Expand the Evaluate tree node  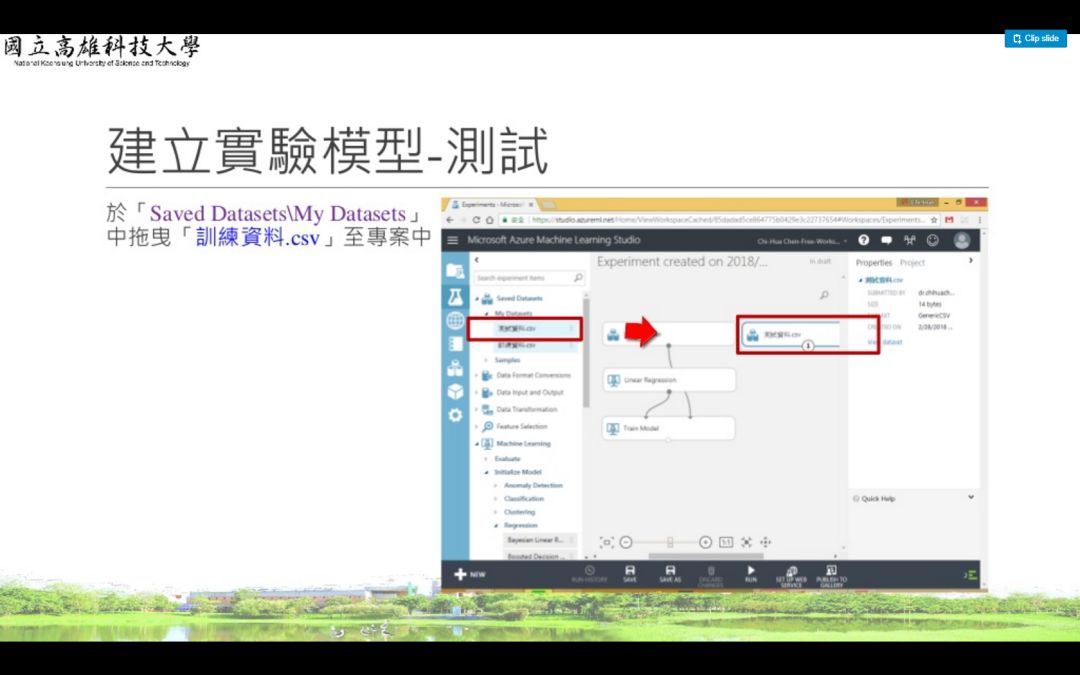point(486,459)
